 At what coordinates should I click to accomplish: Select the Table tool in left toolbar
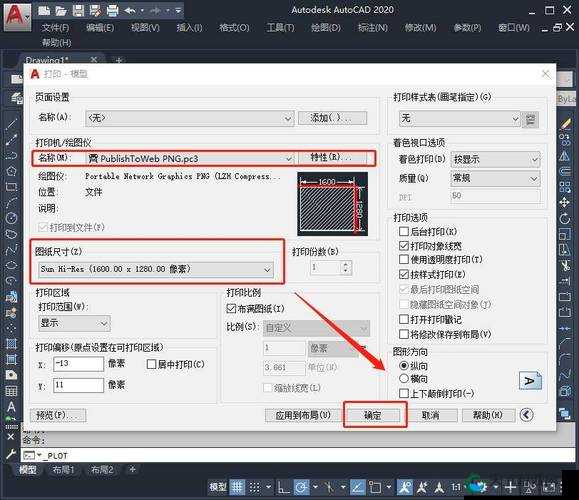[11, 391]
